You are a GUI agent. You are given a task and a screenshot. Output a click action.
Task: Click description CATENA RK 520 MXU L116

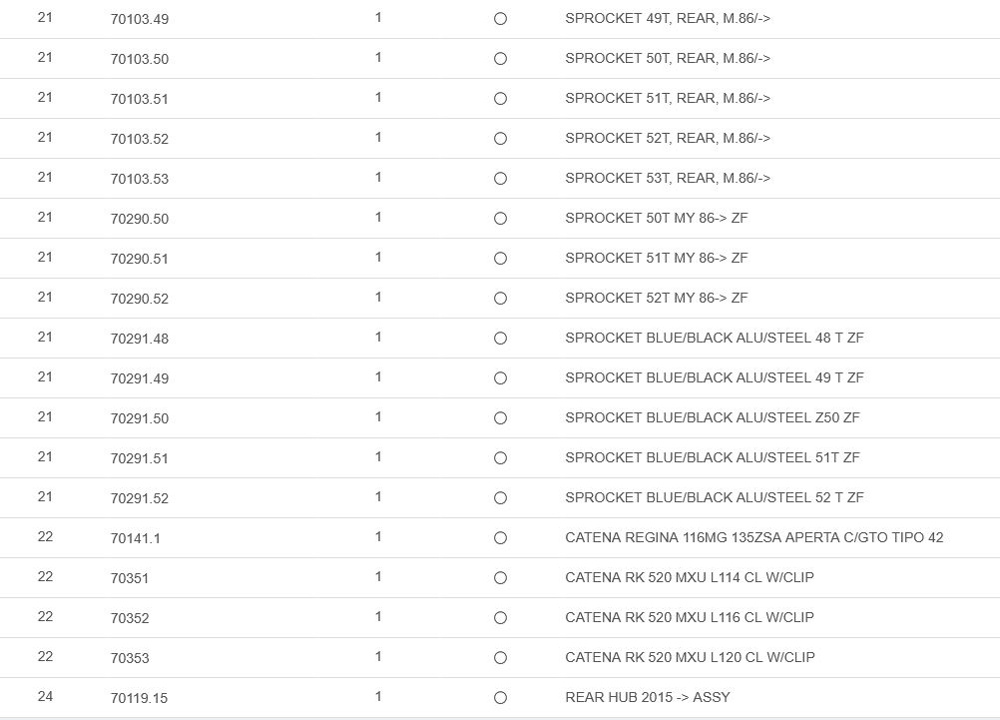(x=689, y=617)
